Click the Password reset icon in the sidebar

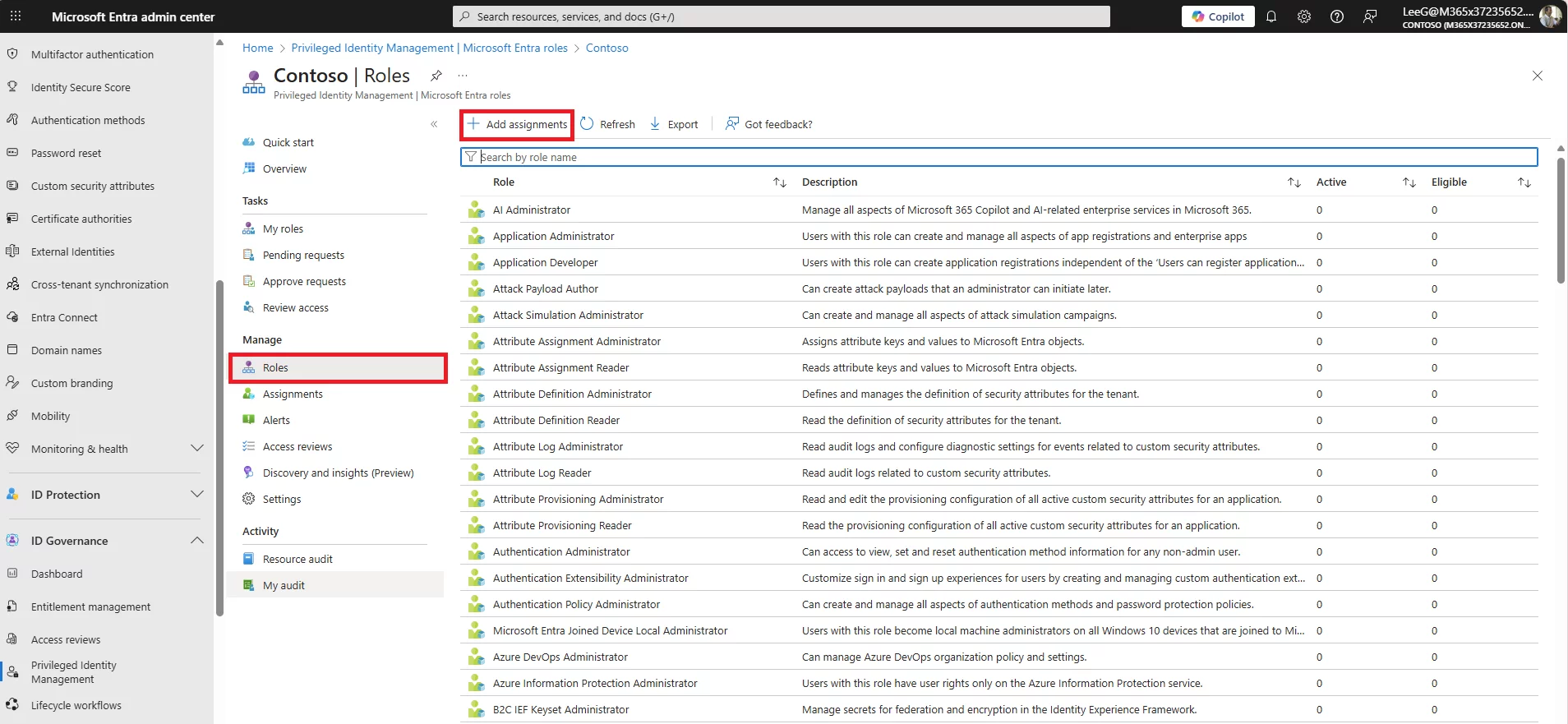[12, 153]
